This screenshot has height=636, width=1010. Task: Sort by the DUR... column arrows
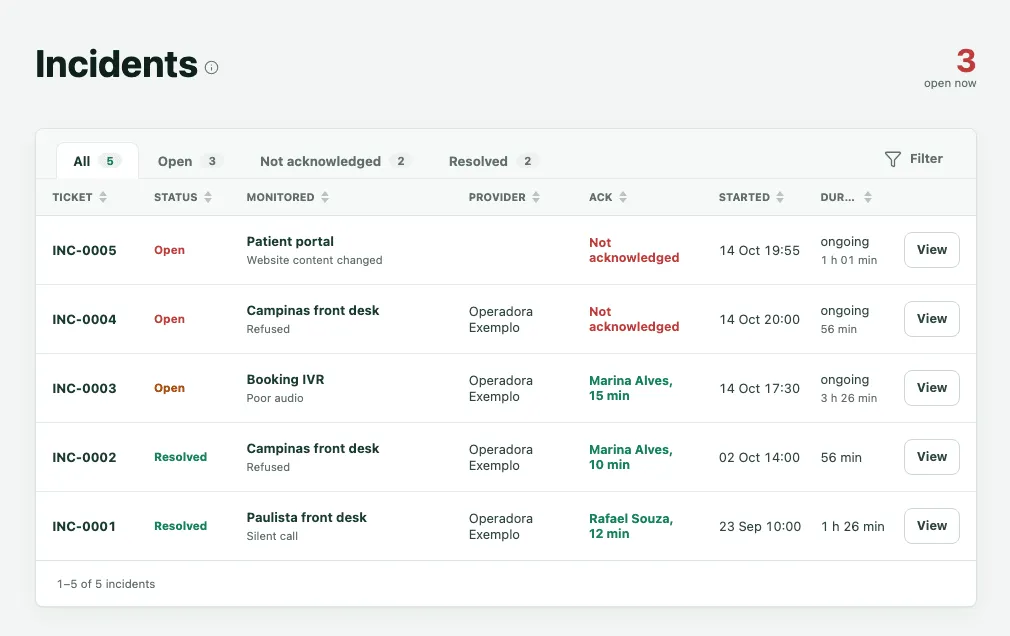point(868,197)
